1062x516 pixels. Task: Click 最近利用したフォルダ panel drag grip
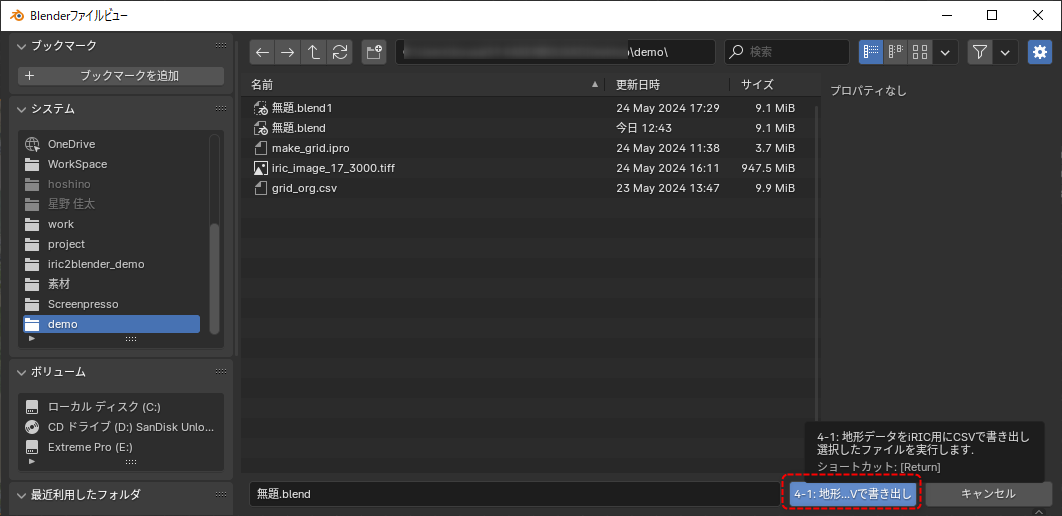coord(221,494)
